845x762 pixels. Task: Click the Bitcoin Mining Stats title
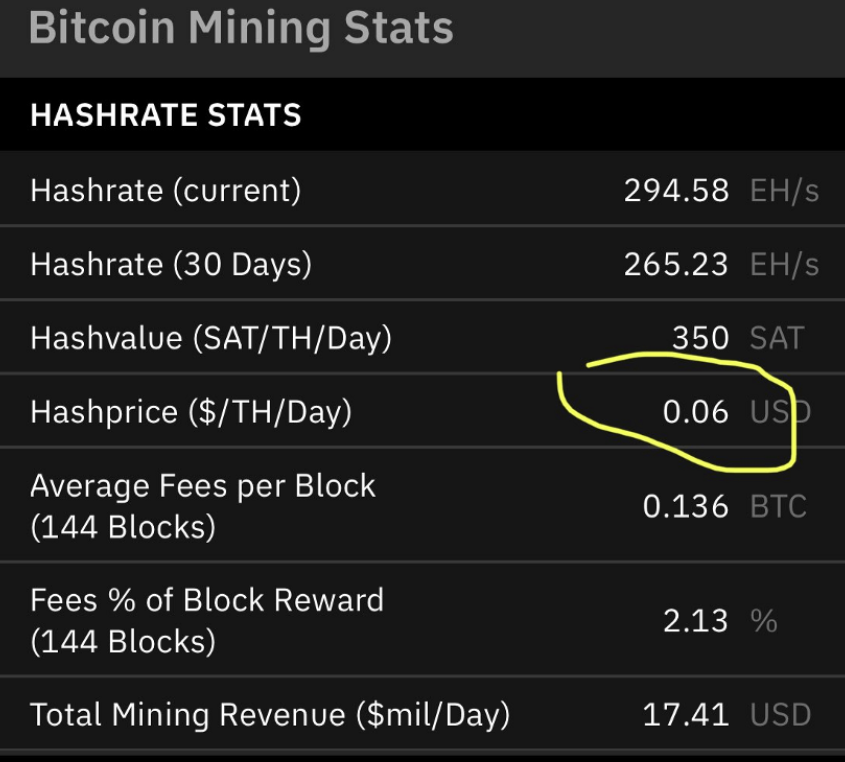[241, 28]
